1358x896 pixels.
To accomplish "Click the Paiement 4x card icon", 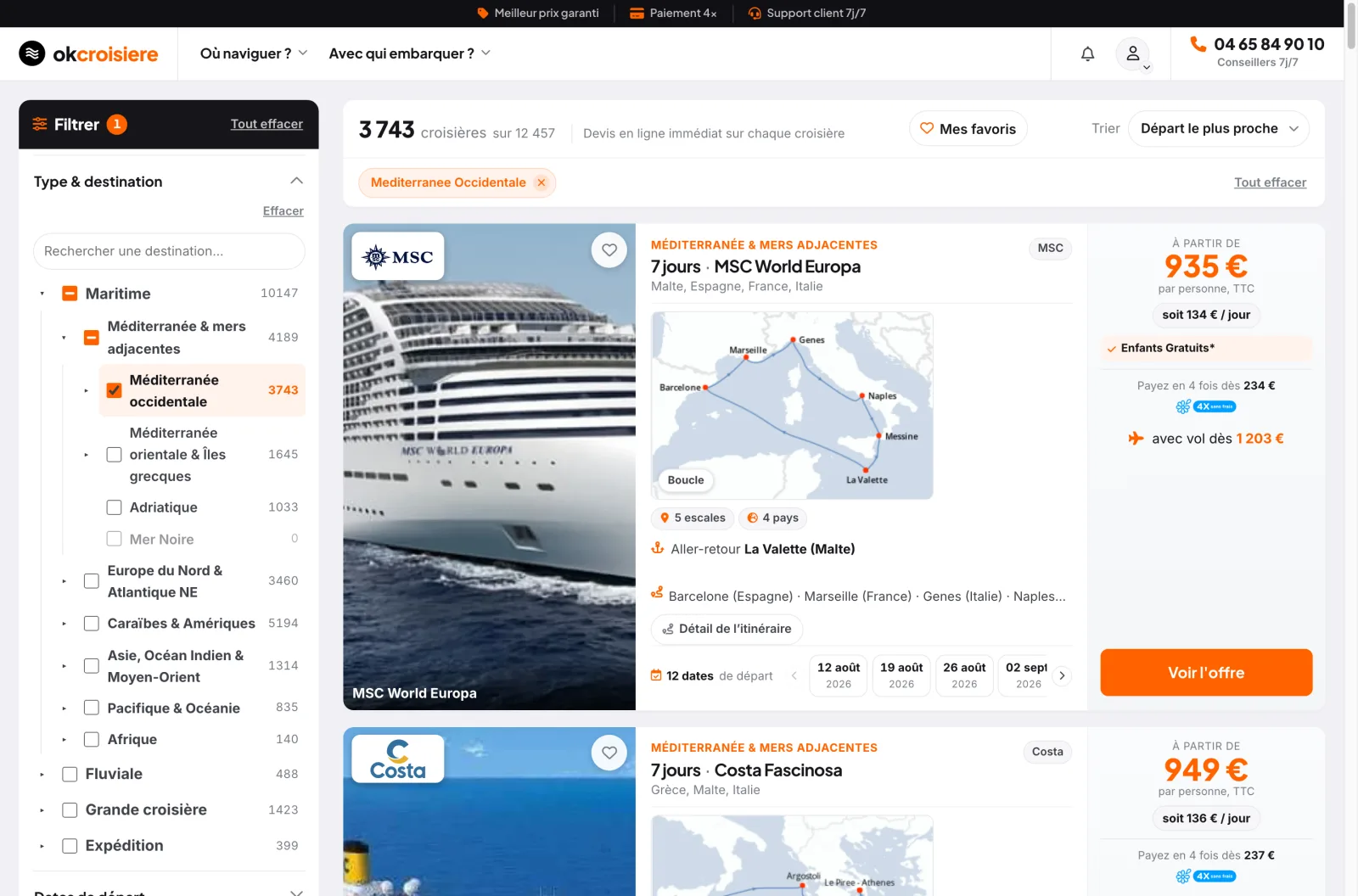I will [637, 14].
